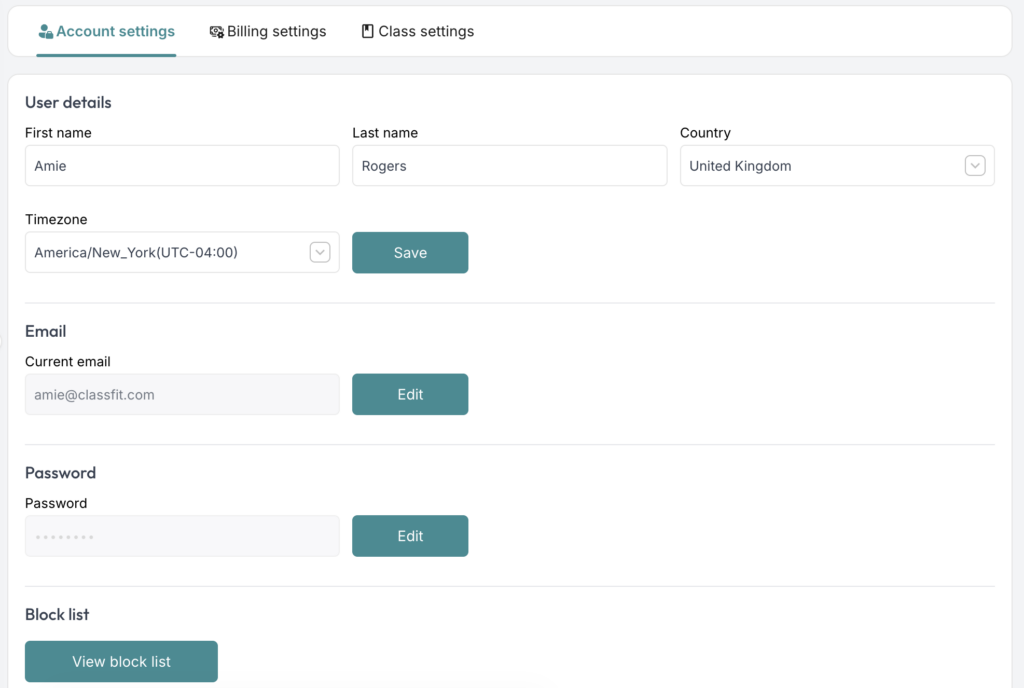The width and height of the screenshot is (1024, 688).
Task: Open the Timezone dropdown showing America/New_York
Action: coord(182,252)
